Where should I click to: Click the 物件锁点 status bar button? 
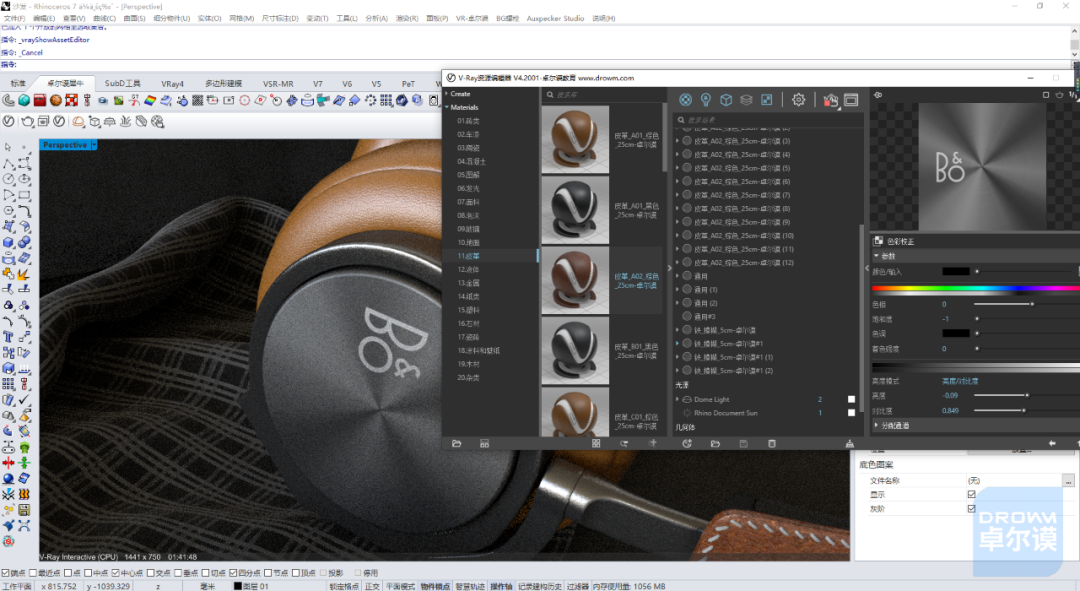tap(435, 586)
